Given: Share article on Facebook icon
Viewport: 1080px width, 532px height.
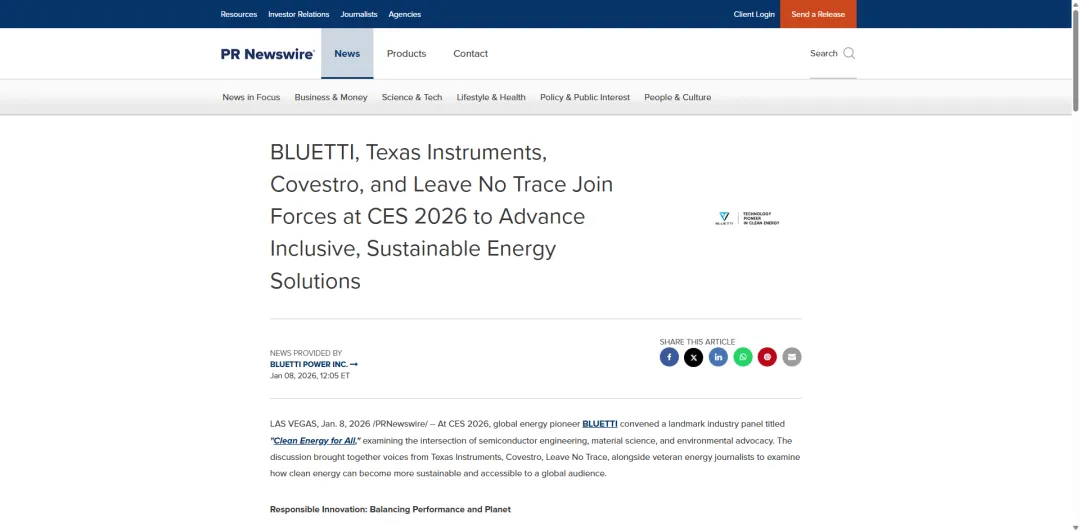Looking at the screenshot, I should click(x=669, y=357).
